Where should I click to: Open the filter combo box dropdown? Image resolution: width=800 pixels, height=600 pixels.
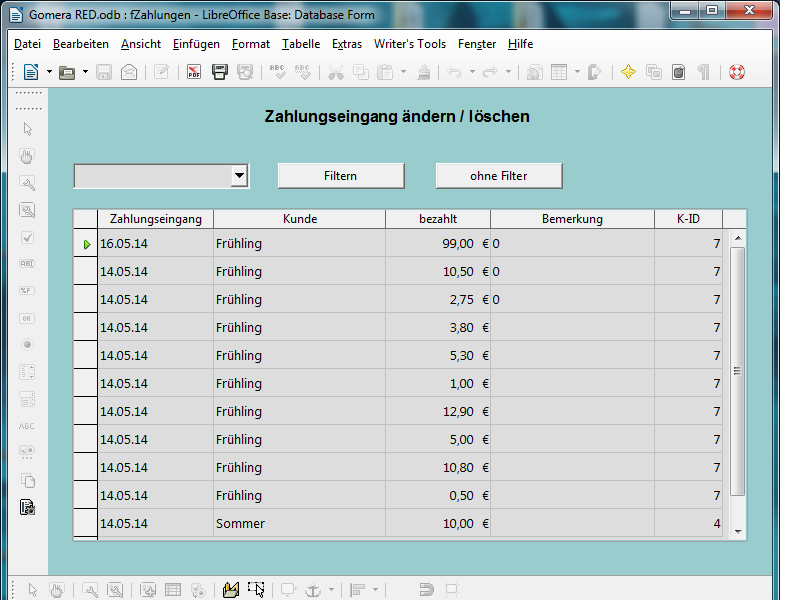pos(239,176)
